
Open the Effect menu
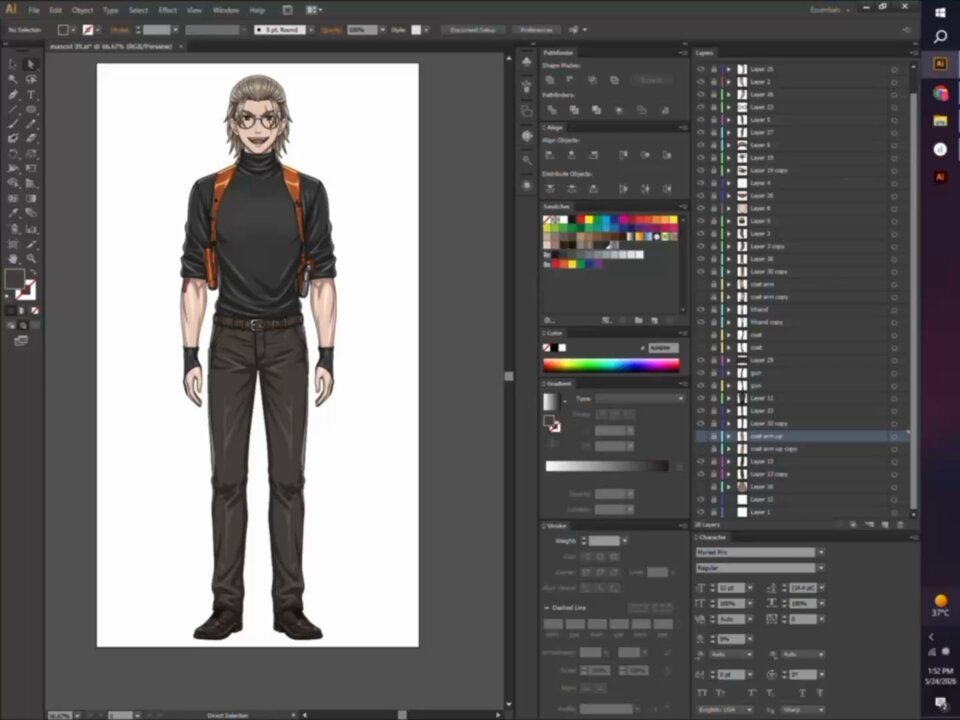click(x=168, y=10)
